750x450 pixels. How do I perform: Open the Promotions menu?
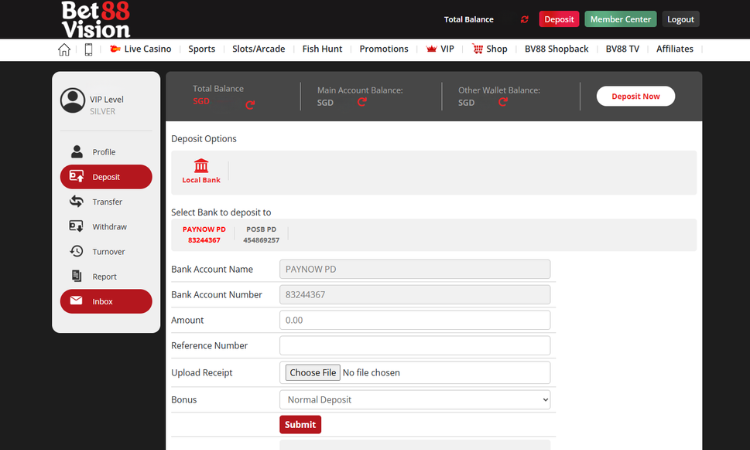point(384,49)
